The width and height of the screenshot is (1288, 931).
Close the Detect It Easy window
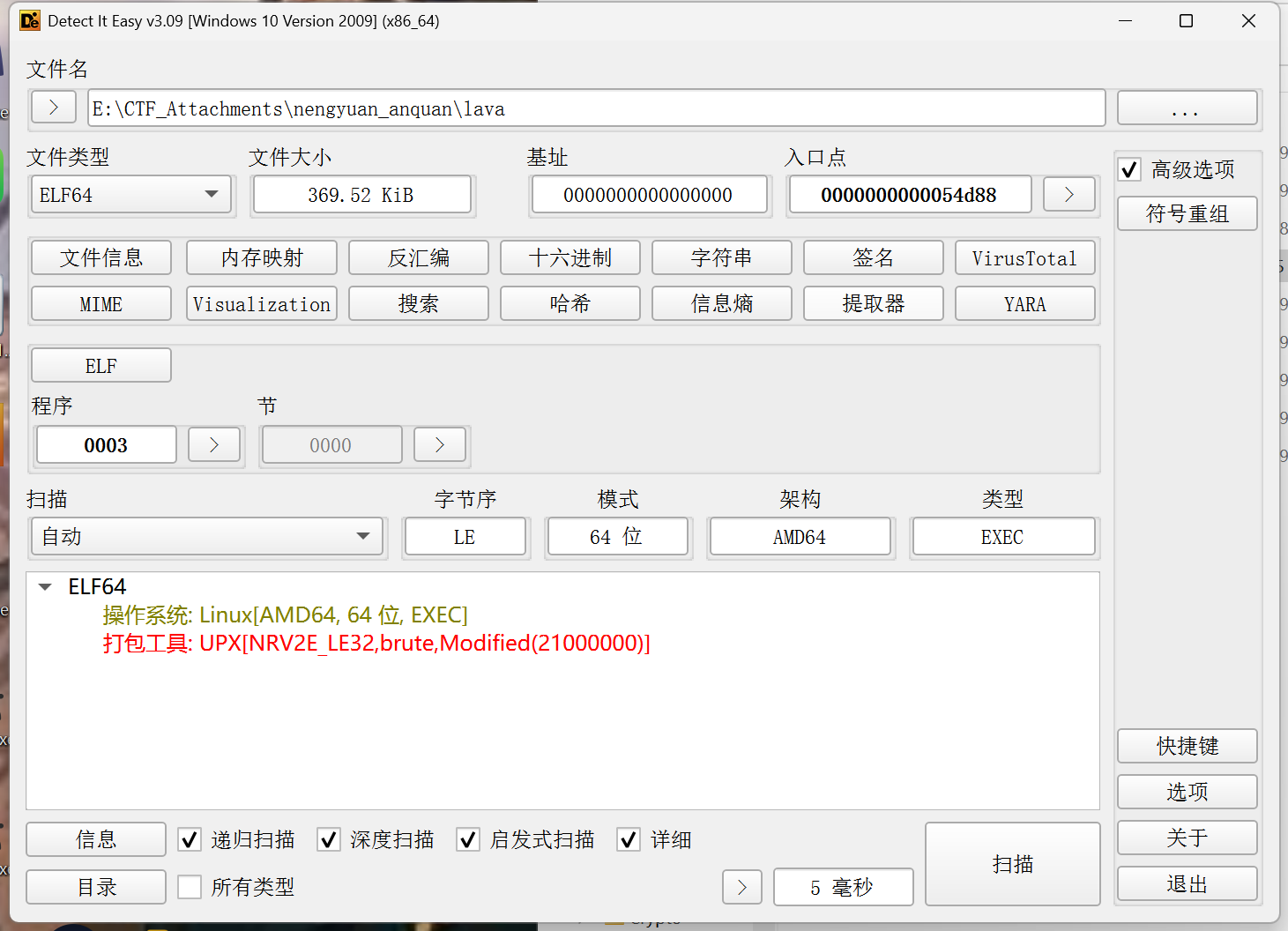point(1248,20)
